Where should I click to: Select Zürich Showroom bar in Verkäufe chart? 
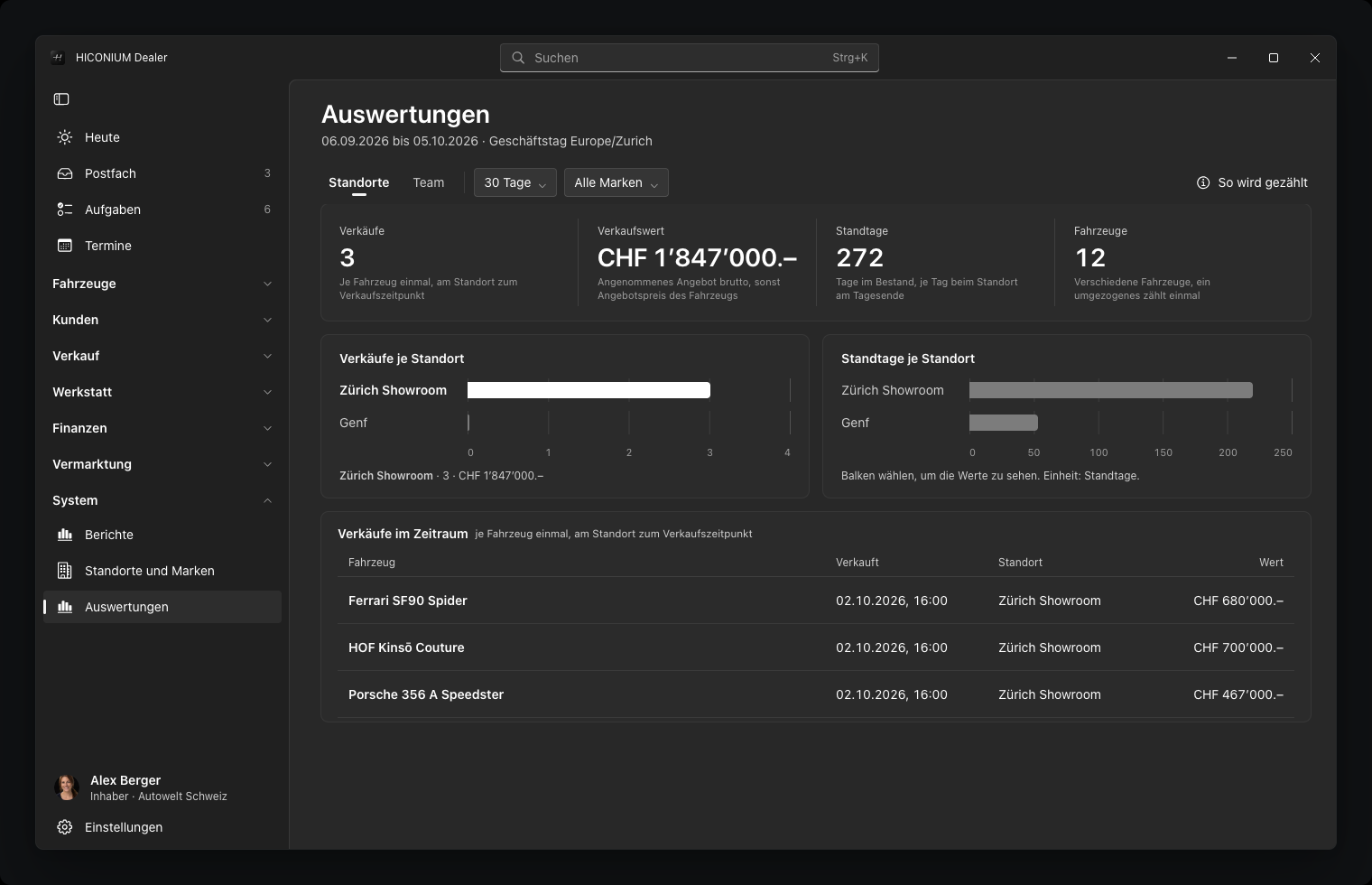pyautogui.click(x=589, y=390)
